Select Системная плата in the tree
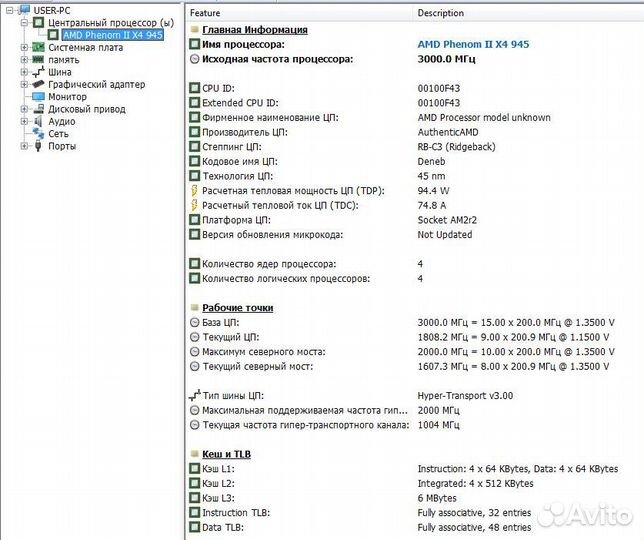644x540 pixels. pyautogui.click(x=85, y=48)
